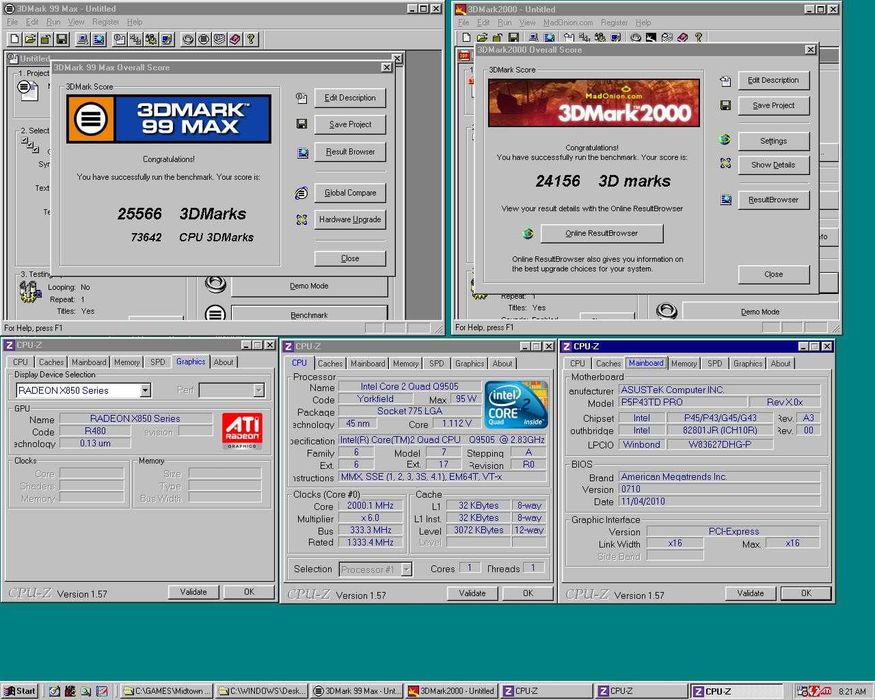Click Edit Description button in 3DMark 99 Max dialog
The image size is (875, 700).
pyautogui.click(x=350, y=98)
